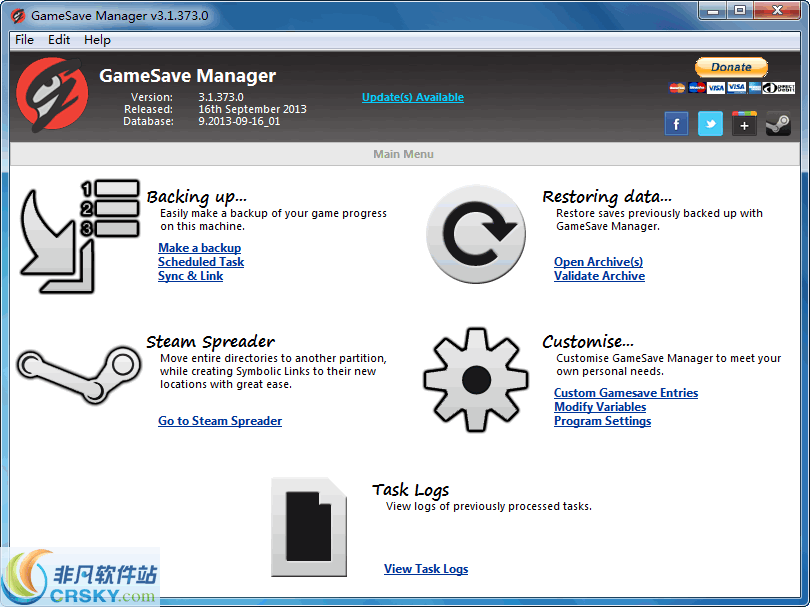This screenshot has width=810, height=607.
Task: Open Scheduled Task
Action: [x=200, y=261]
